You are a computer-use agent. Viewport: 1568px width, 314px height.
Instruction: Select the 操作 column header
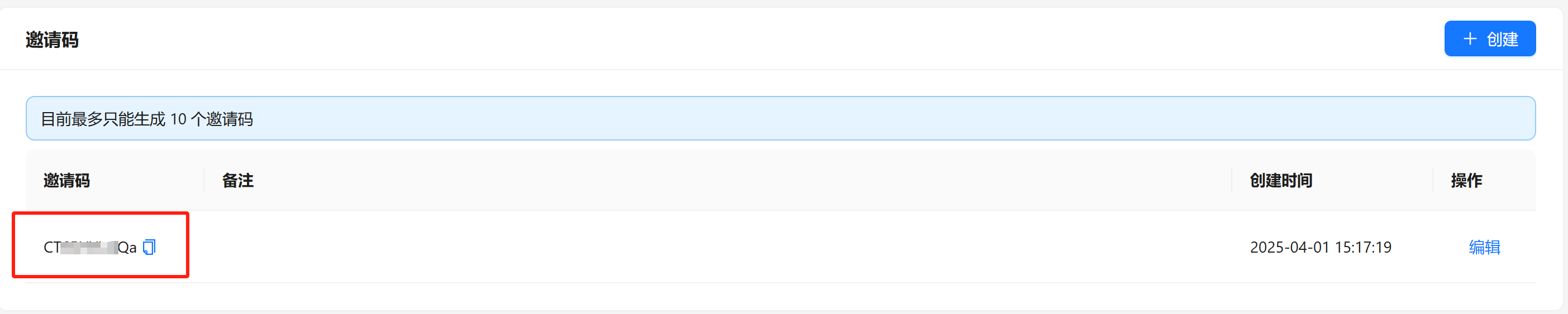pos(1466,180)
